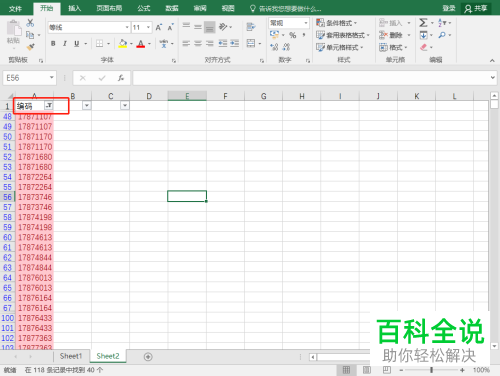Click the Tell Me search box
The image size is (500, 376).
[x=286, y=8]
